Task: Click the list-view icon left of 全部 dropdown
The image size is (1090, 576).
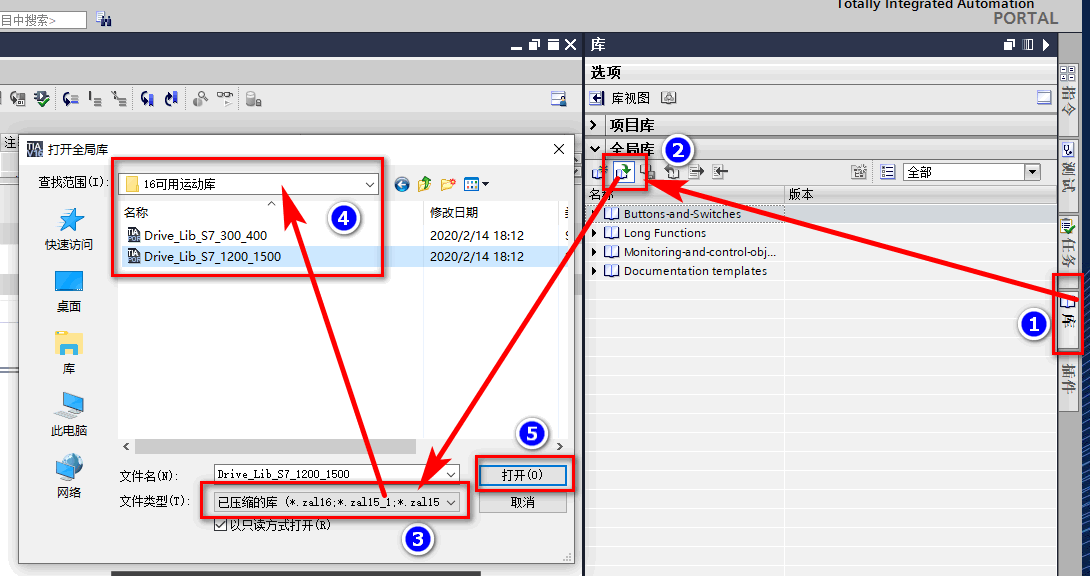Action: (x=887, y=172)
